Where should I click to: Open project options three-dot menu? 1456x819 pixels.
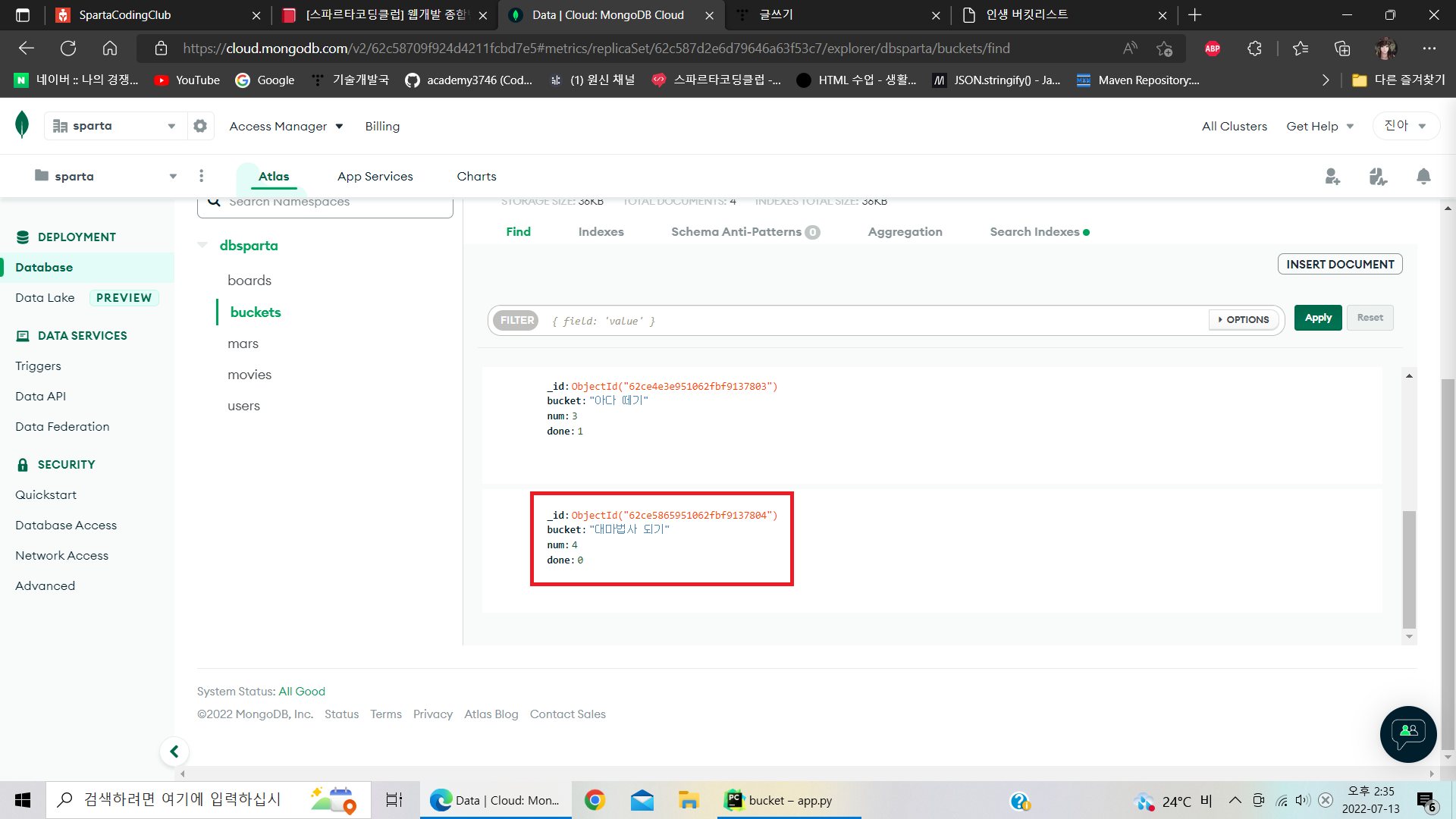point(201,176)
